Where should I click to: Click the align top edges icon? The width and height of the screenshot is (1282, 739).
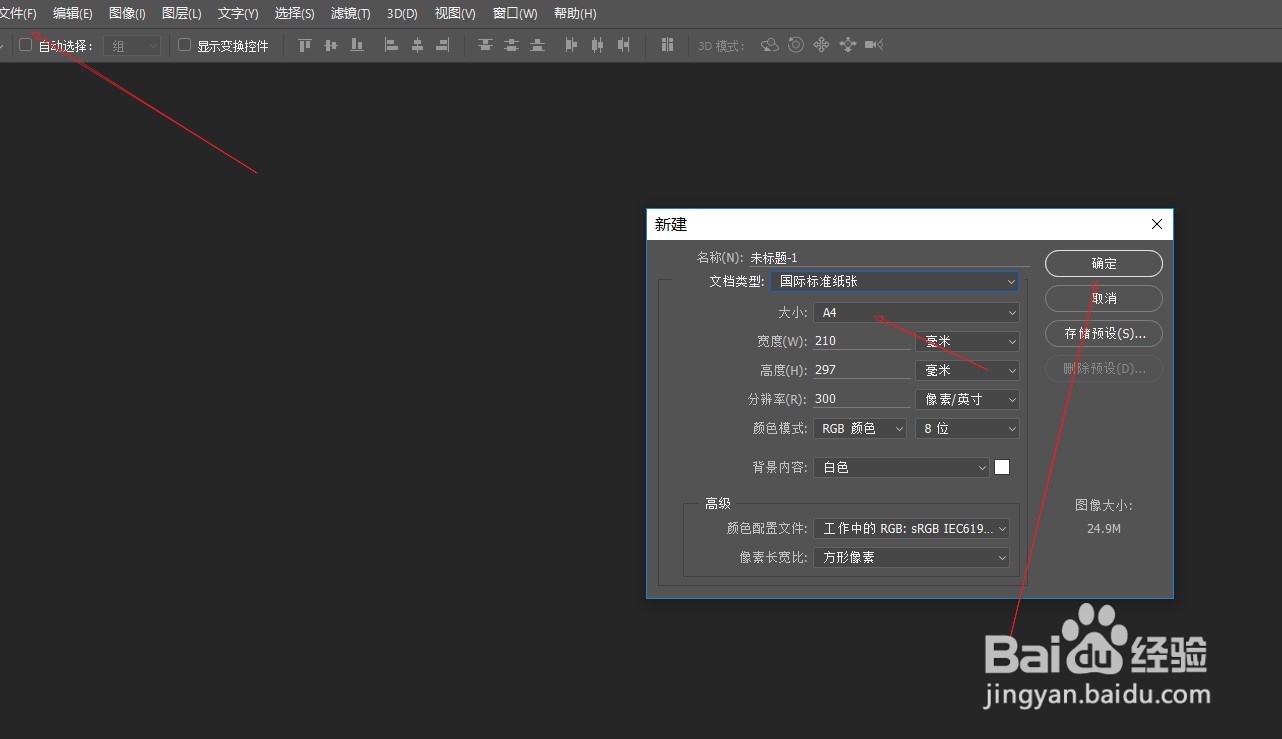pyautogui.click(x=305, y=45)
